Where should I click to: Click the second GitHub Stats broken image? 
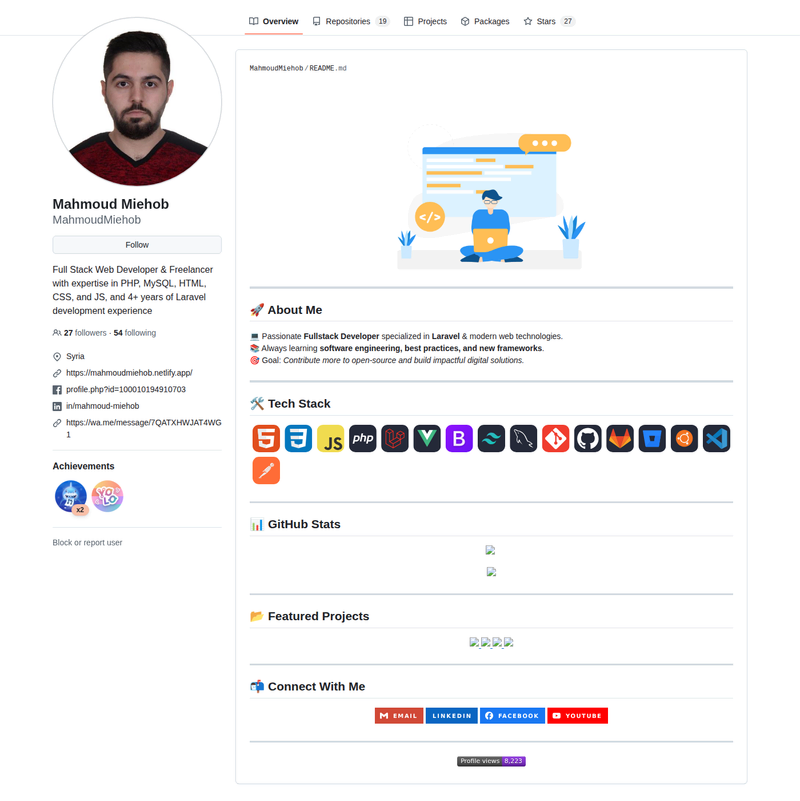point(491,572)
